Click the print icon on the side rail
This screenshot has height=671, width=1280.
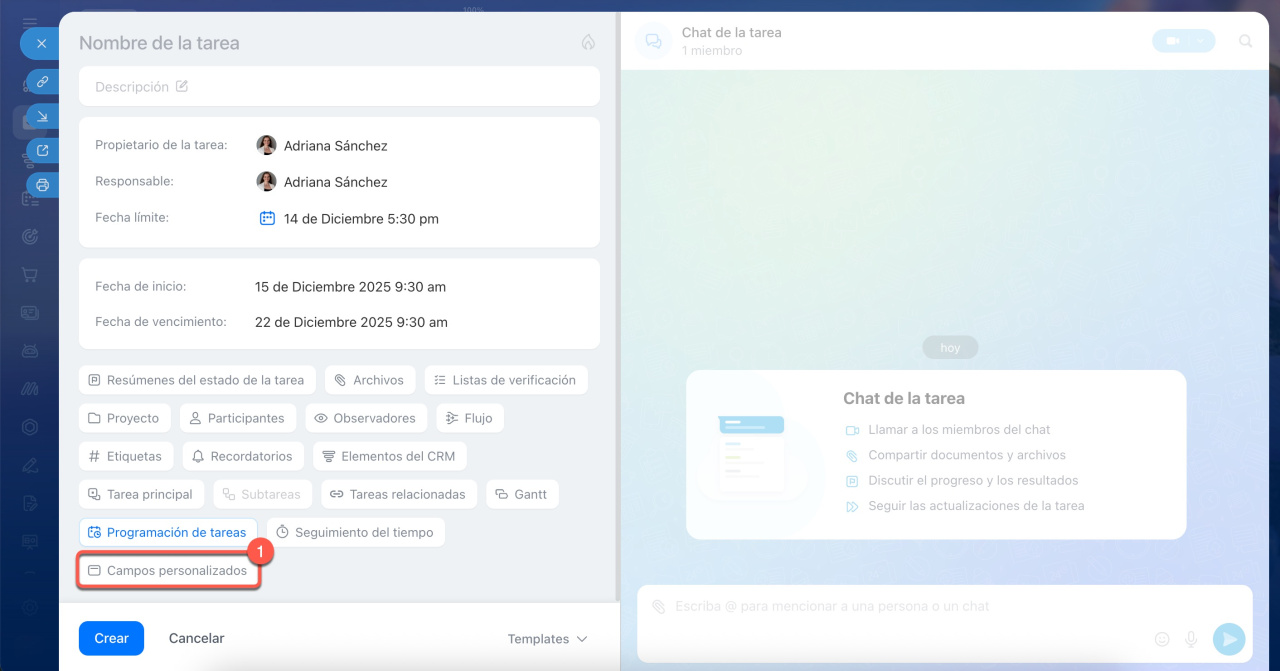coord(42,185)
